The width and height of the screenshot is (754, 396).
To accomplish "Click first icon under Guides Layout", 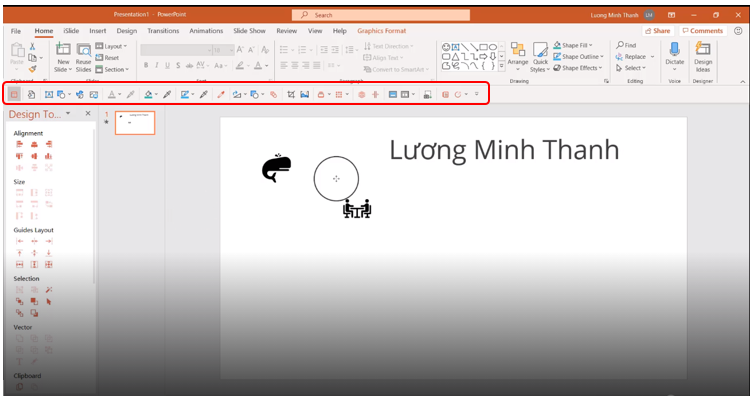I will pyautogui.click(x=19, y=241).
